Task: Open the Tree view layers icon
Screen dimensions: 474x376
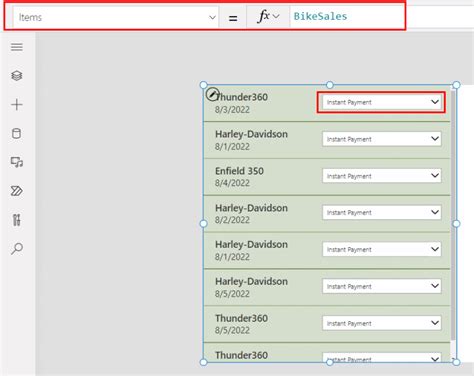Action: point(17,76)
